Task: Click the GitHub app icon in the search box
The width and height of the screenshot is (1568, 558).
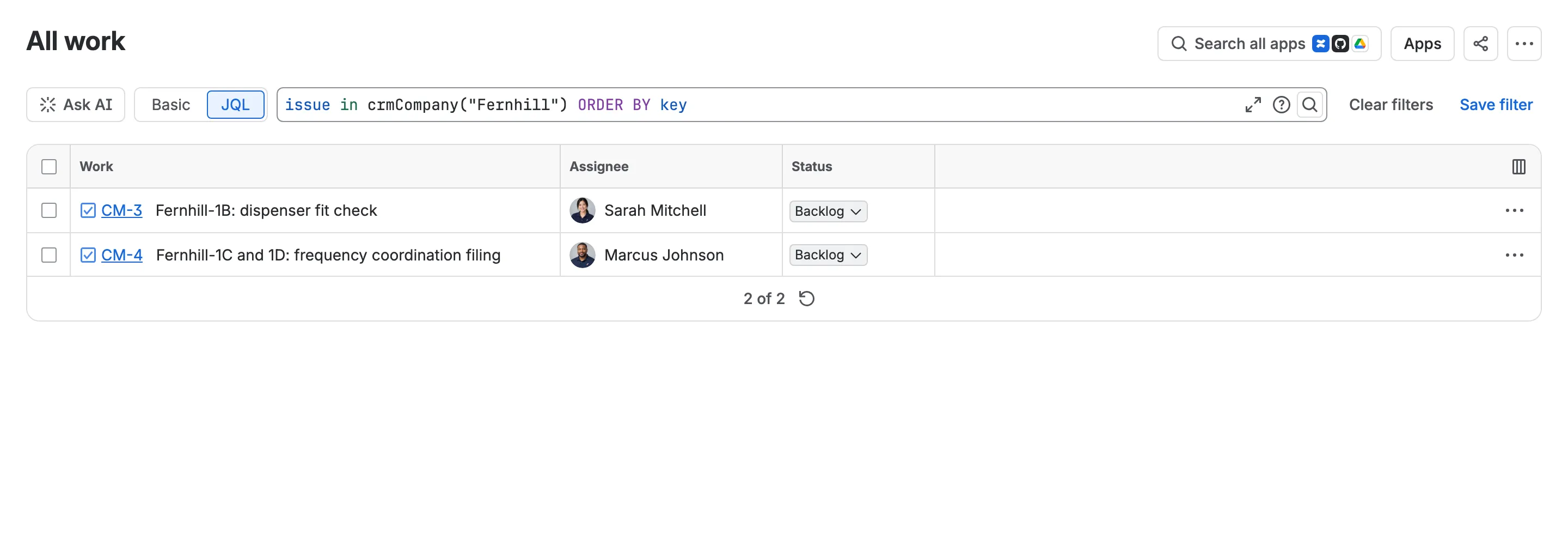Action: [x=1340, y=44]
